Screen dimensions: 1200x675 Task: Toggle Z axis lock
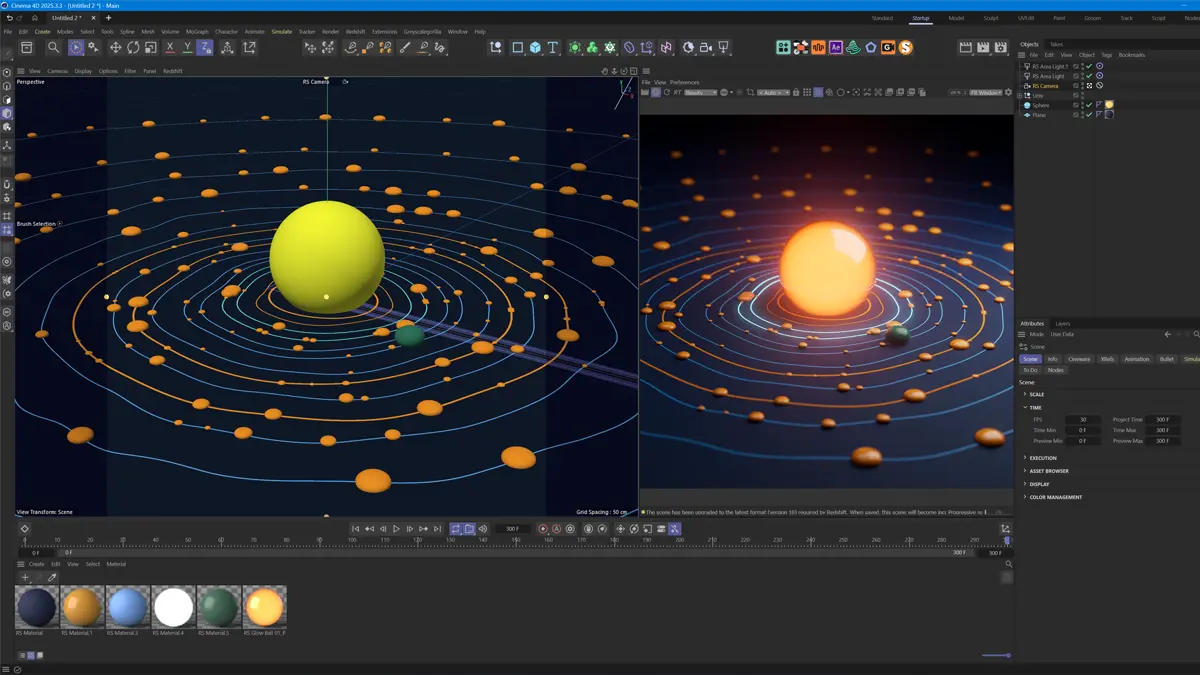pos(204,47)
